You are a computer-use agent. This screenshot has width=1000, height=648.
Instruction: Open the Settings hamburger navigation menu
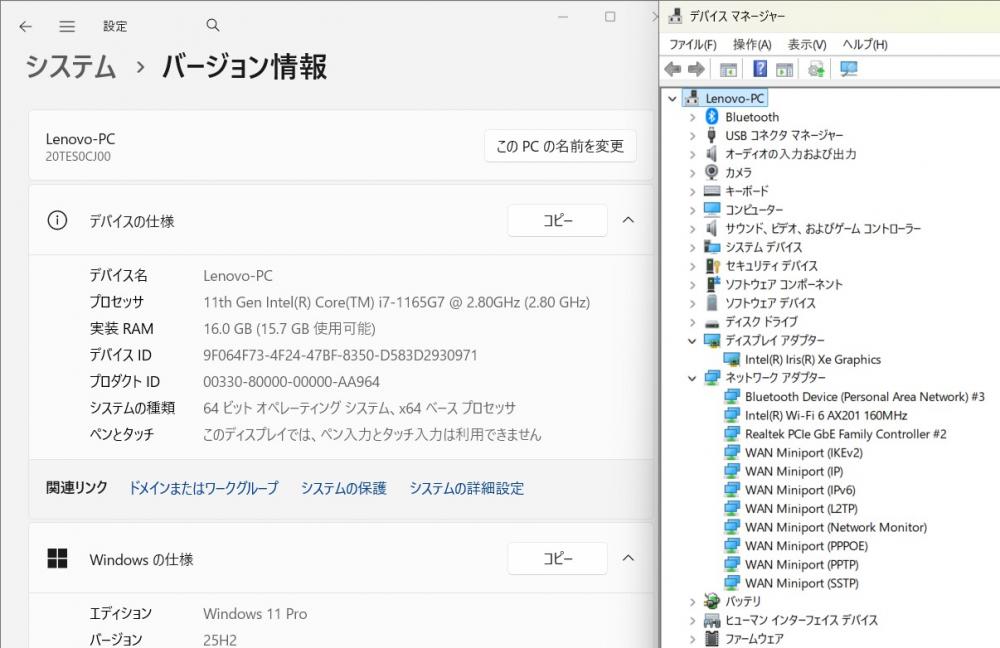point(67,26)
